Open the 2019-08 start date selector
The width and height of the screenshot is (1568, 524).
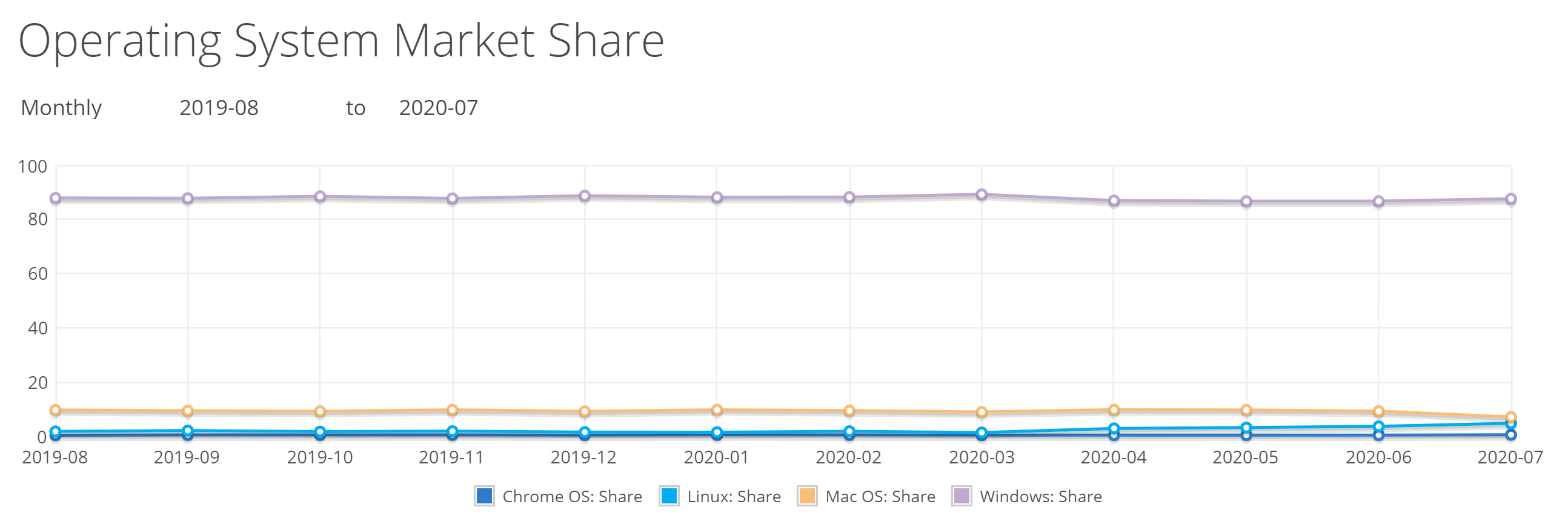(219, 108)
